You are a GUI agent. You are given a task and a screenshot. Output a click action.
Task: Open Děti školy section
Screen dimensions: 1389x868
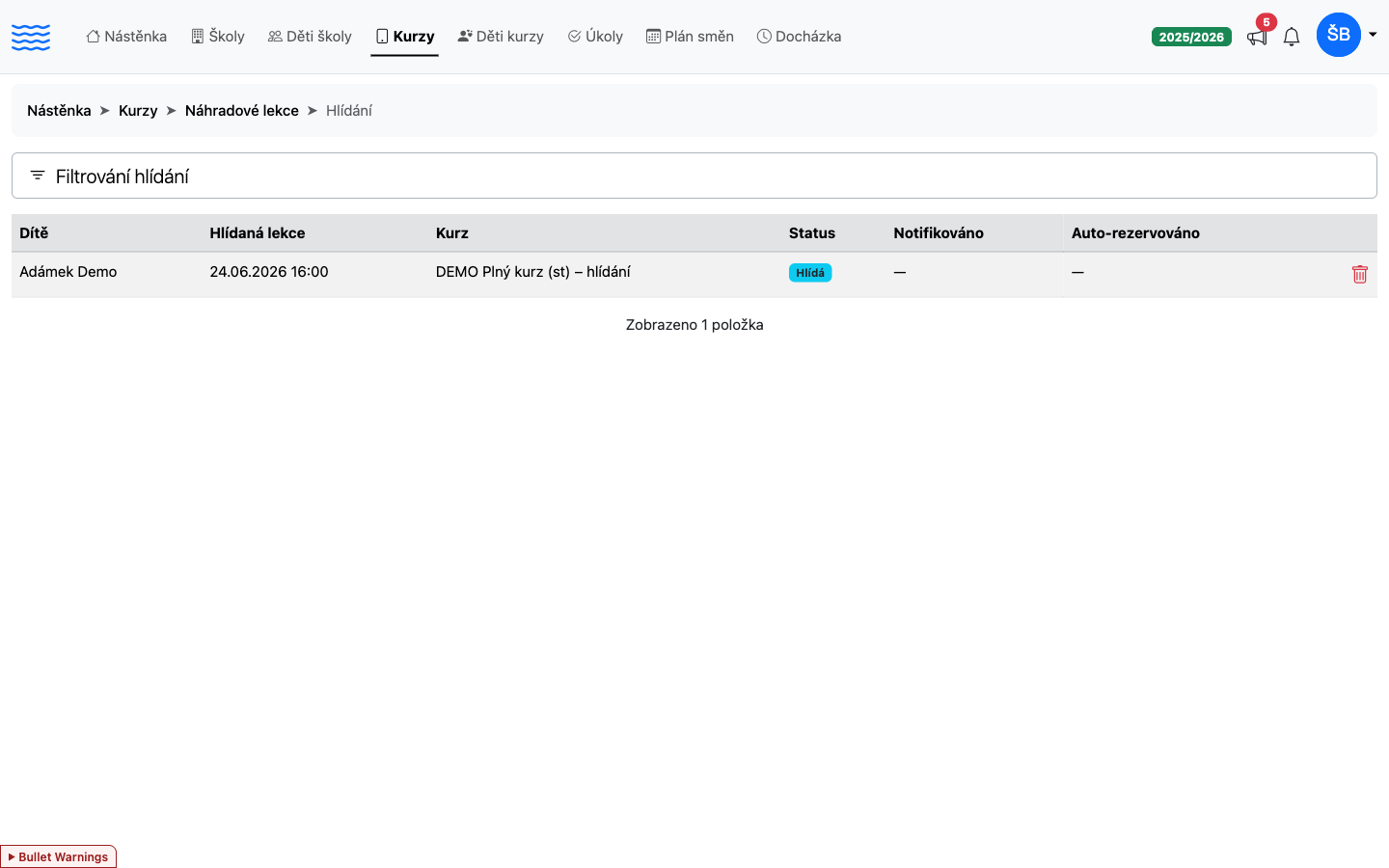click(310, 37)
